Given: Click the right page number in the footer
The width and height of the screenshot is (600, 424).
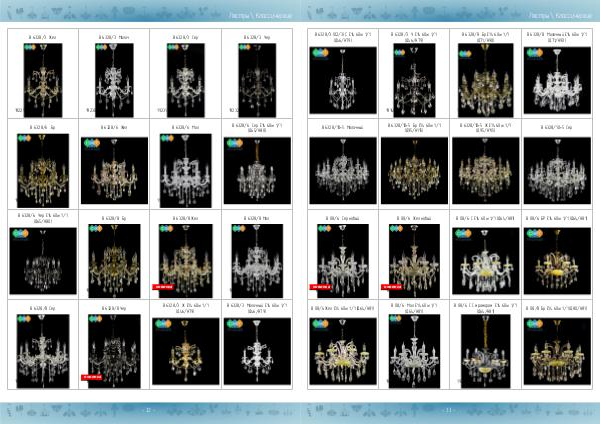Looking at the screenshot, I should click(450, 409).
